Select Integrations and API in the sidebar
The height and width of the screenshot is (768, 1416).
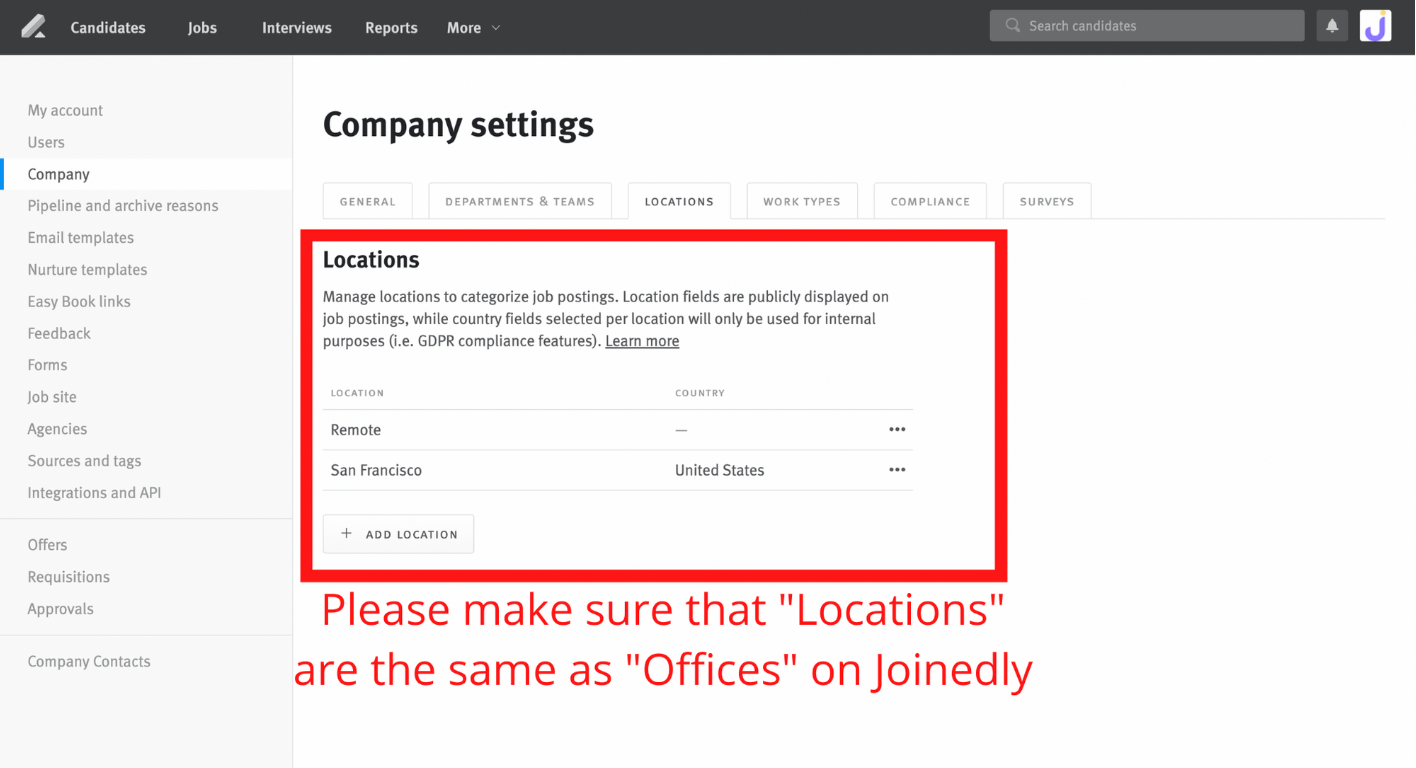click(94, 492)
